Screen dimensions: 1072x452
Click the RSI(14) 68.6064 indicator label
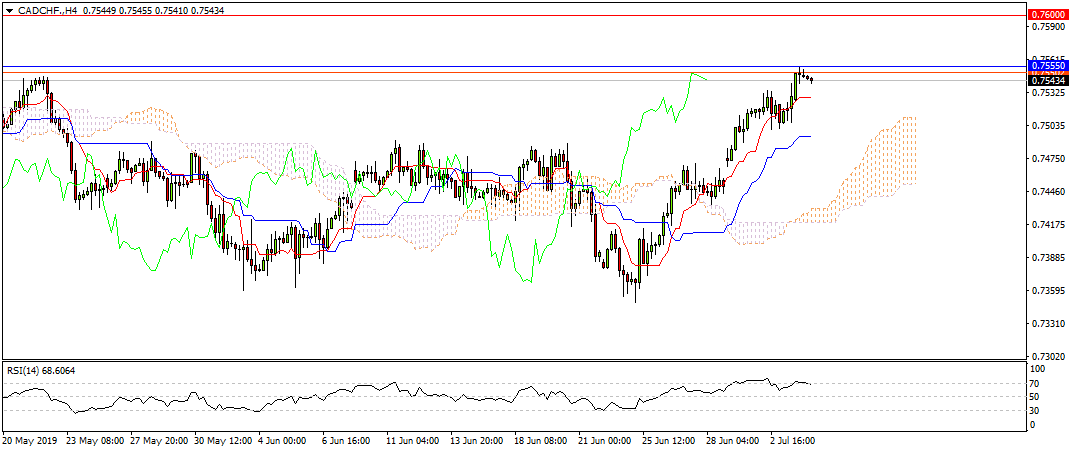[x=41, y=371]
